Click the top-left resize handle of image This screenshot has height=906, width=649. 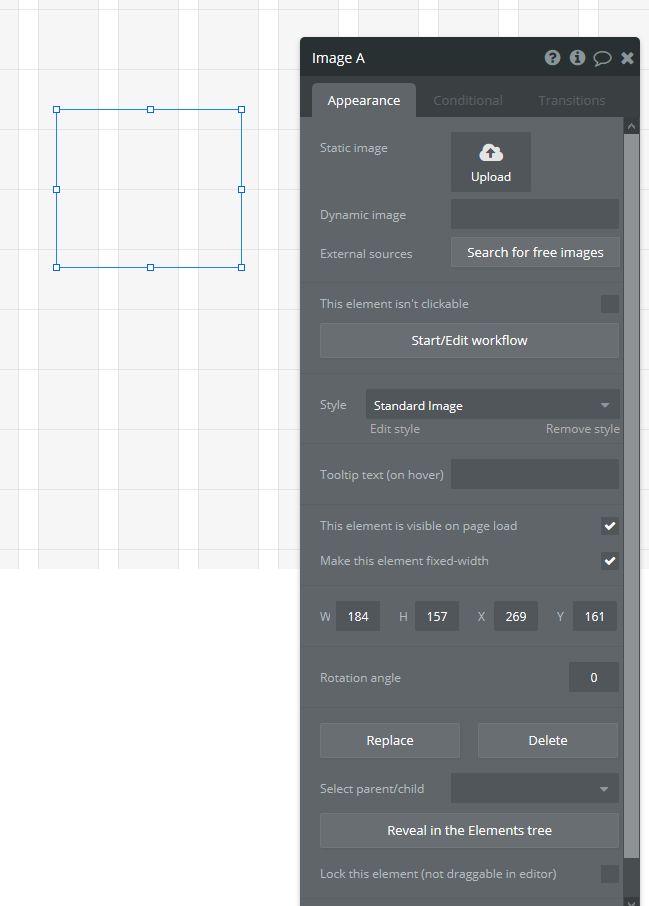pos(57,109)
